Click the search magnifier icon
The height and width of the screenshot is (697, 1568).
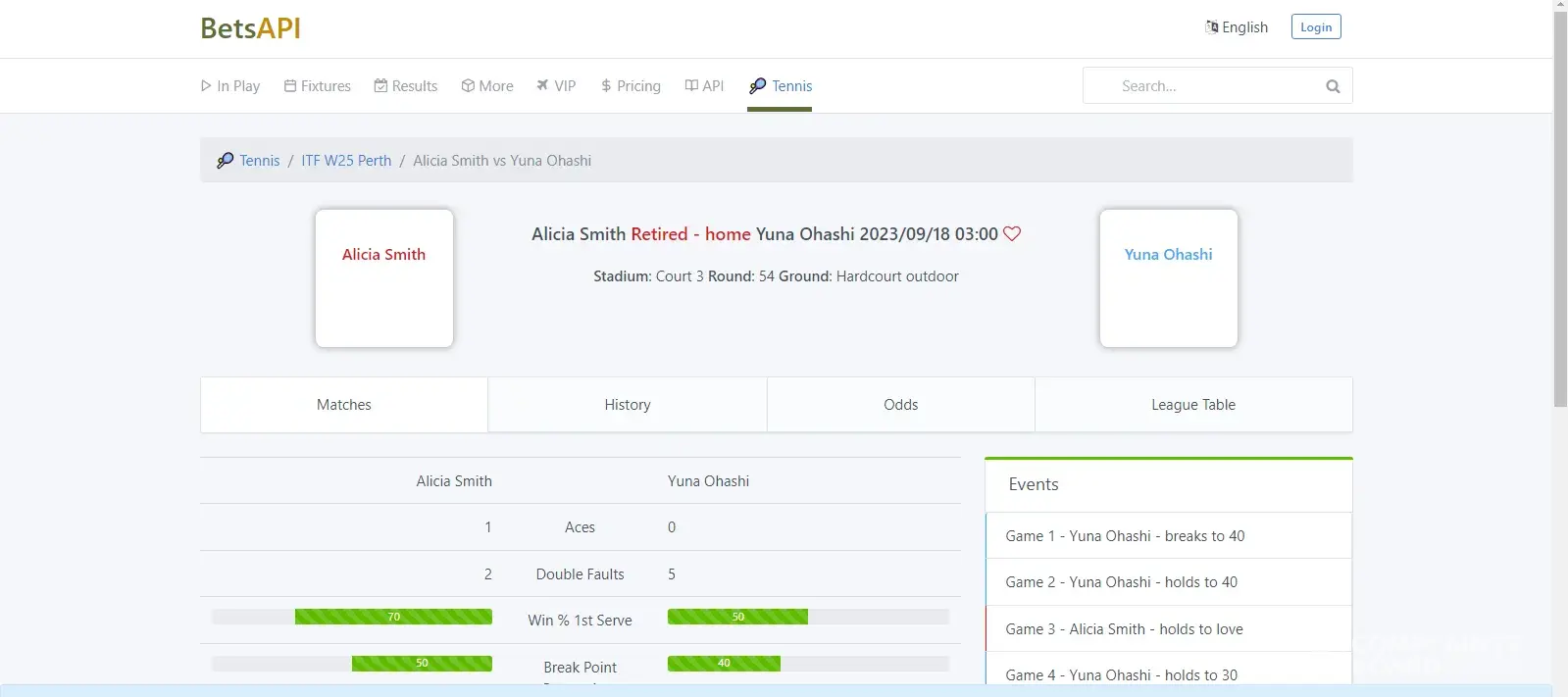[x=1333, y=86]
